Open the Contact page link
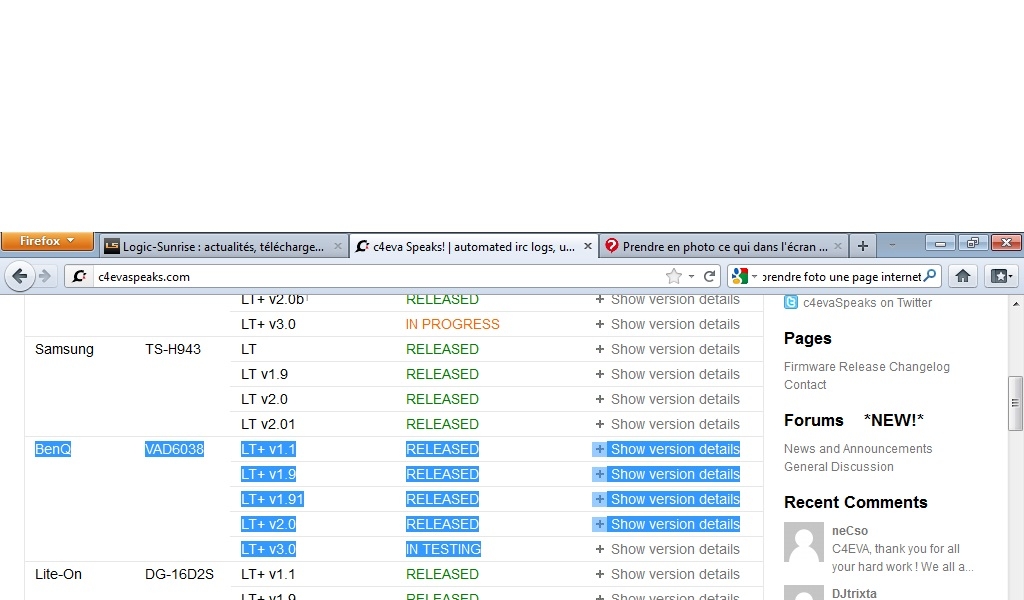This screenshot has height=600, width=1024. [x=805, y=385]
